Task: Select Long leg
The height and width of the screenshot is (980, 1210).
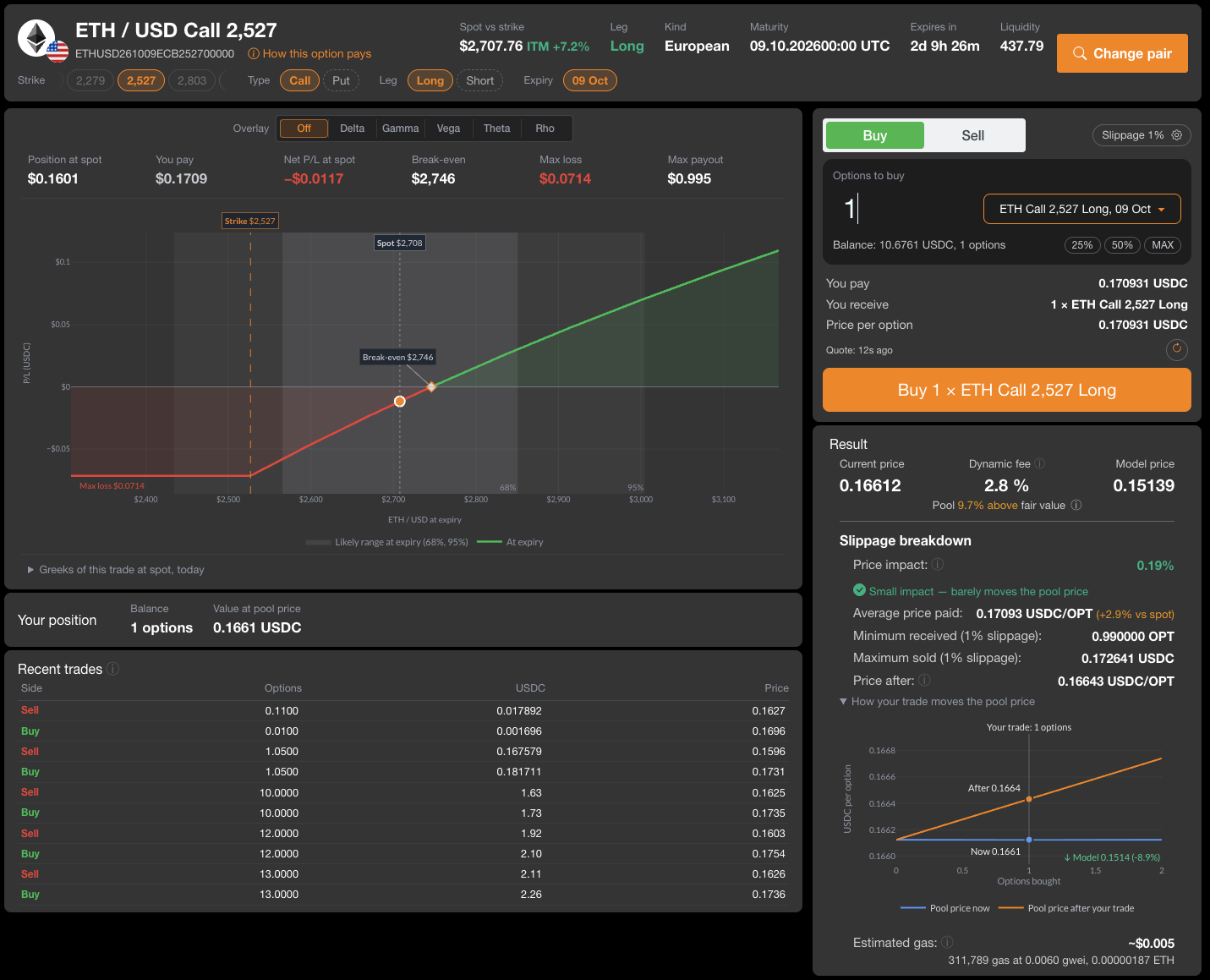Action: tap(430, 80)
